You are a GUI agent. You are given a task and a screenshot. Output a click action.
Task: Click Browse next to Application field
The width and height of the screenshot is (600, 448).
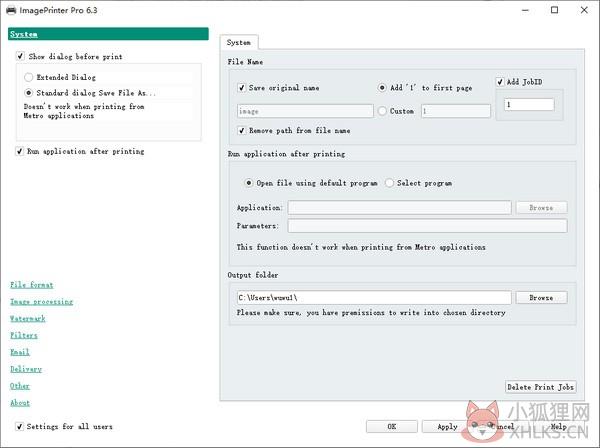point(541,208)
